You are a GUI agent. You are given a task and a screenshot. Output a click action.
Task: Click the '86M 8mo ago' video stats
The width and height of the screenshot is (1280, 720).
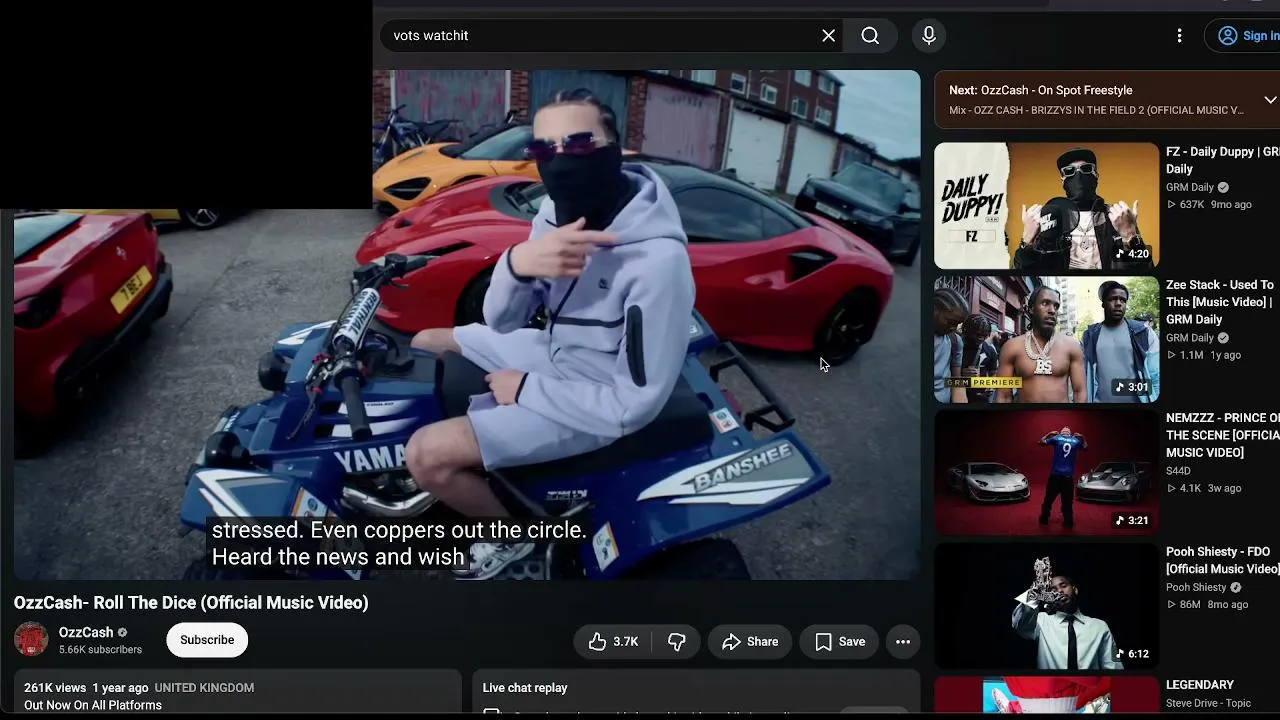coord(1208,605)
